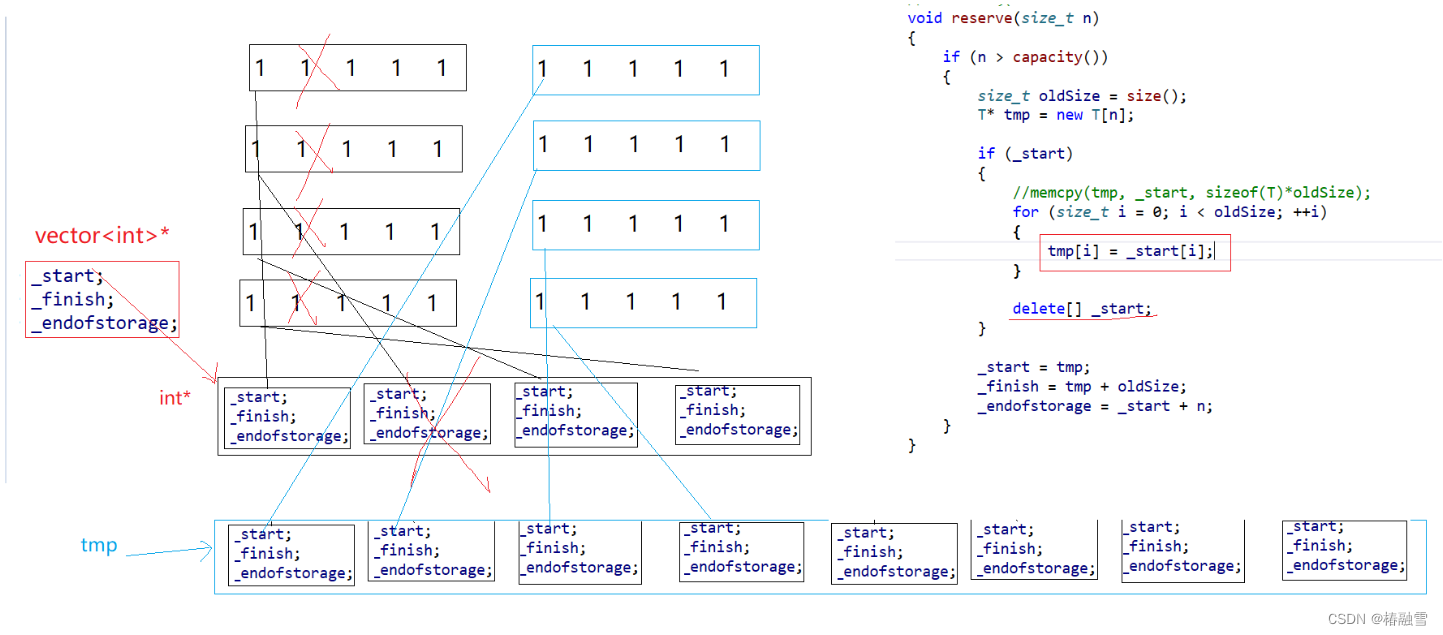Click the if (n > capacity()) condition
This screenshot has width=1443, height=635.
click(x=1025, y=57)
